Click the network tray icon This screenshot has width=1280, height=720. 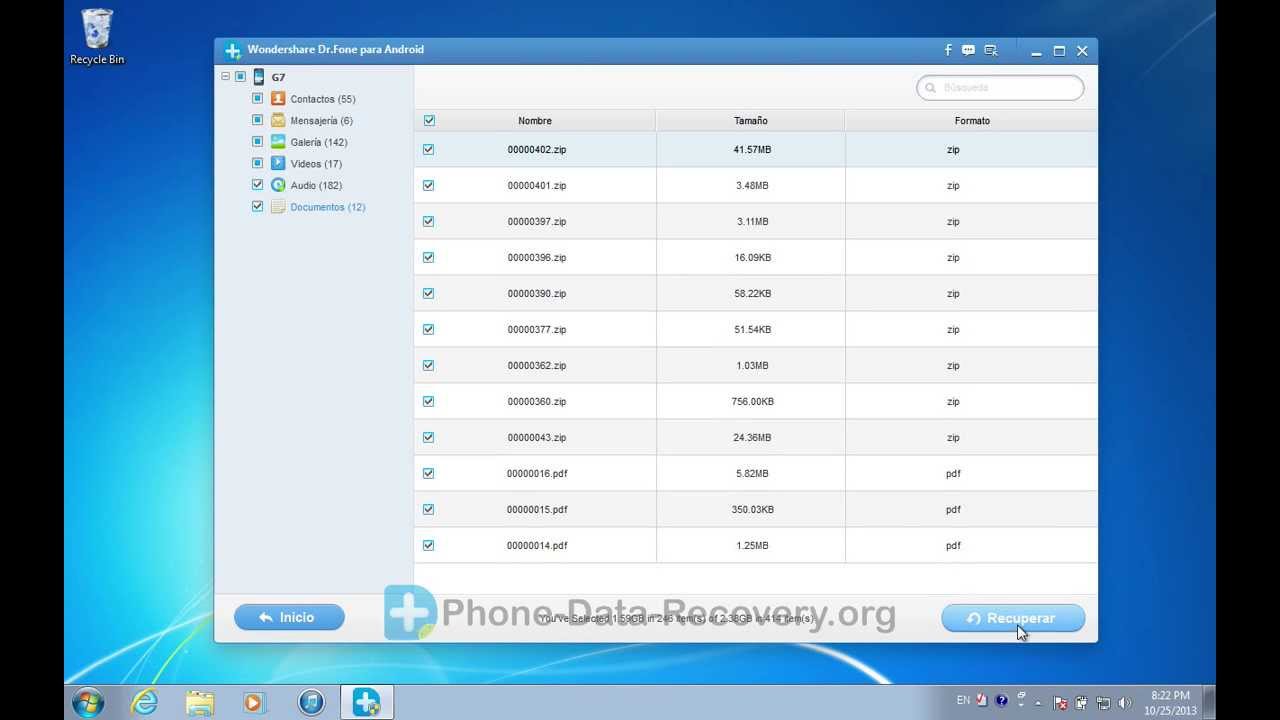click(x=1103, y=702)
